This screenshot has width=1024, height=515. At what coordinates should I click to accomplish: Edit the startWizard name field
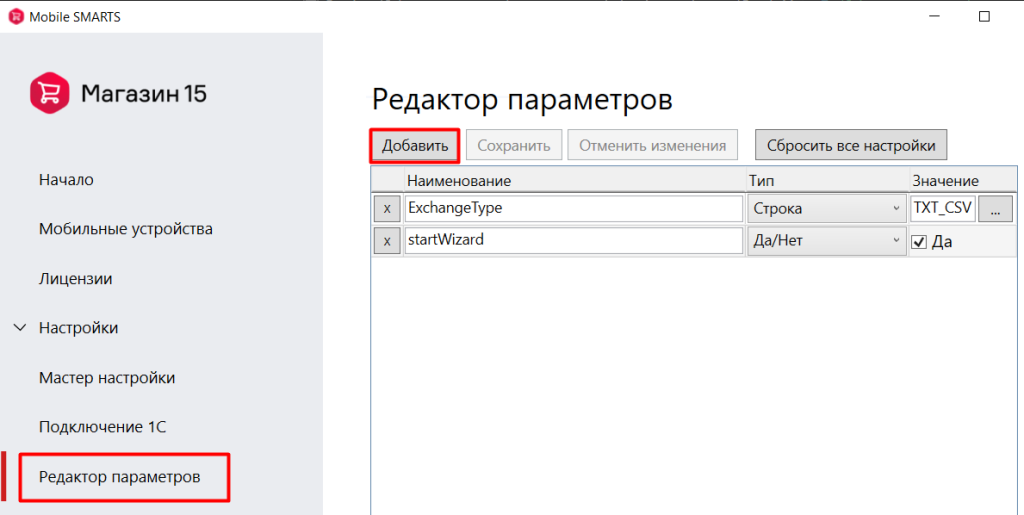pos(574,241)
